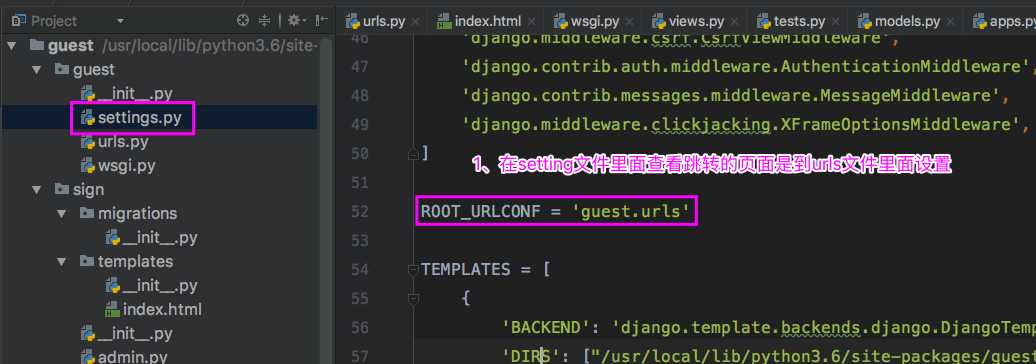This screenshot has height=364, width=1036.
Task: Fold the TEMPLATES list at line 54
Action: (414, 270)
